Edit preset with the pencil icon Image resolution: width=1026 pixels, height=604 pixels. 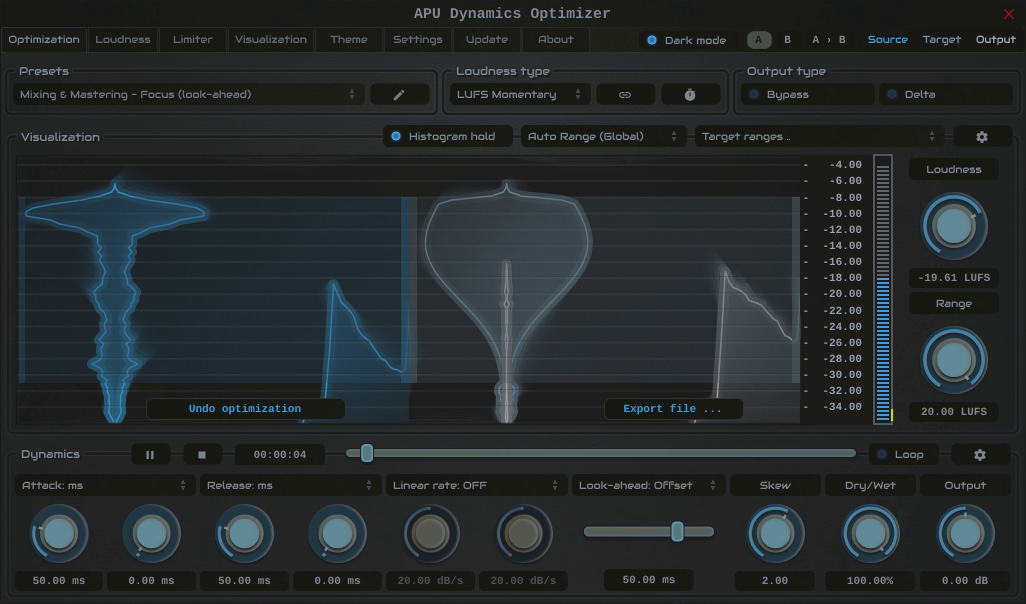tap(399, 95)
